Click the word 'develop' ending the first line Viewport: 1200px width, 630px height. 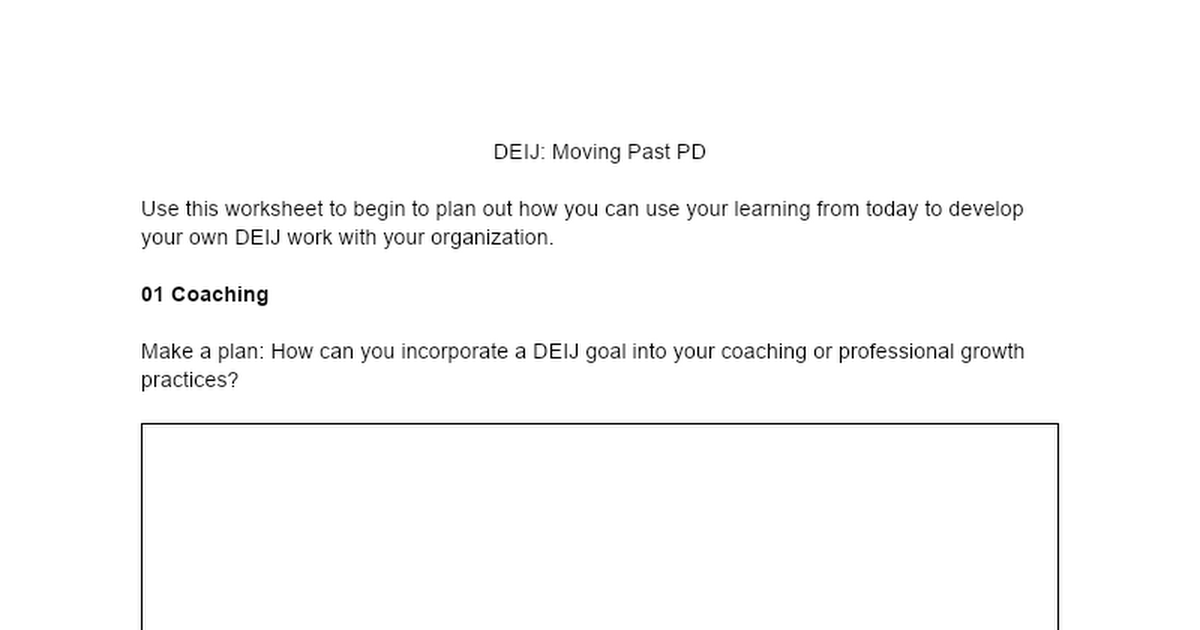pyautogui.click(x=986, y=209)
